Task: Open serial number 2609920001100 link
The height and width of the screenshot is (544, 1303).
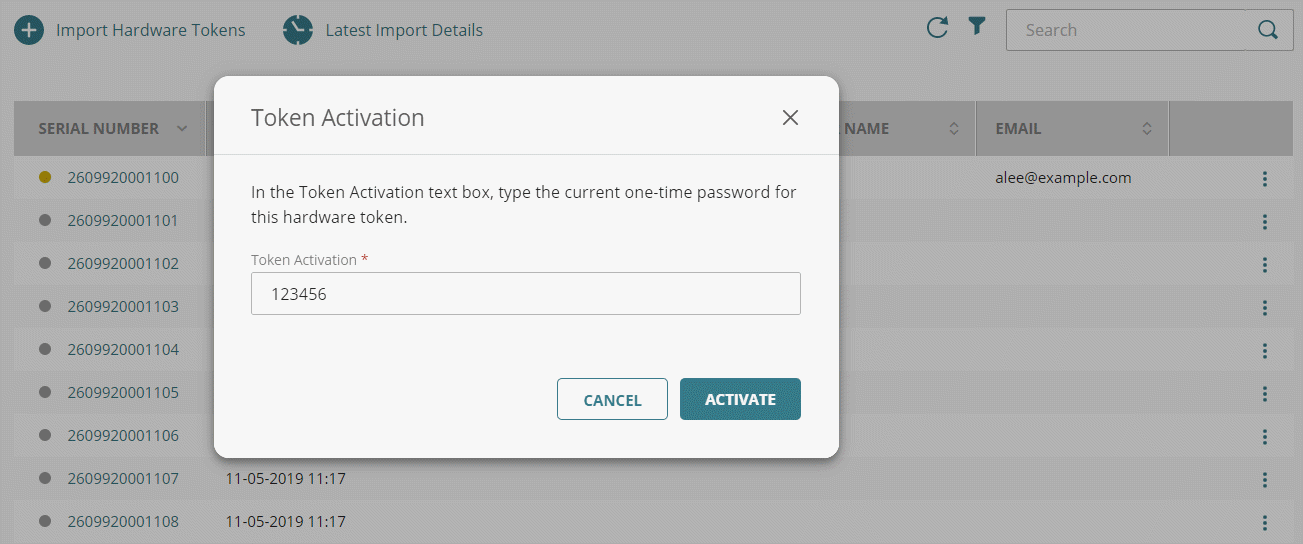Action: click(123, 178)
